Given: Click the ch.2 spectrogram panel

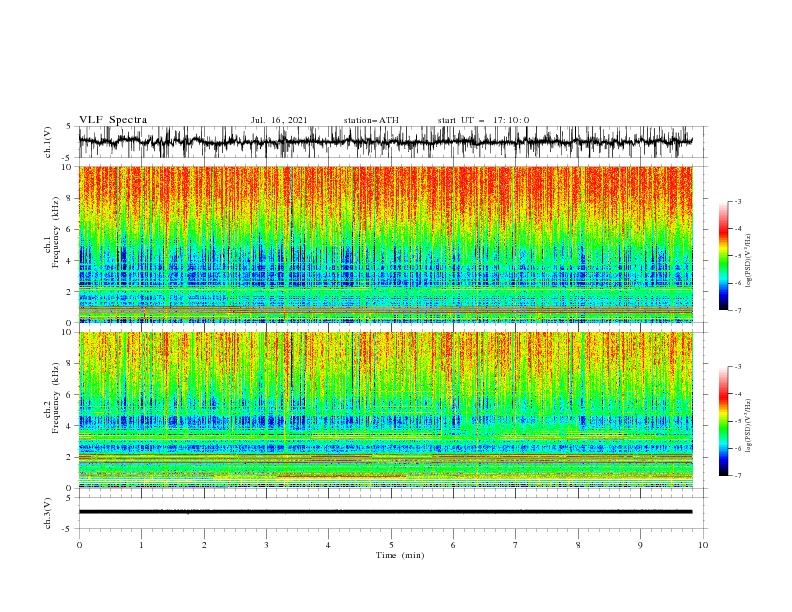Looking at the screenshot, I should tap(386, 410).
